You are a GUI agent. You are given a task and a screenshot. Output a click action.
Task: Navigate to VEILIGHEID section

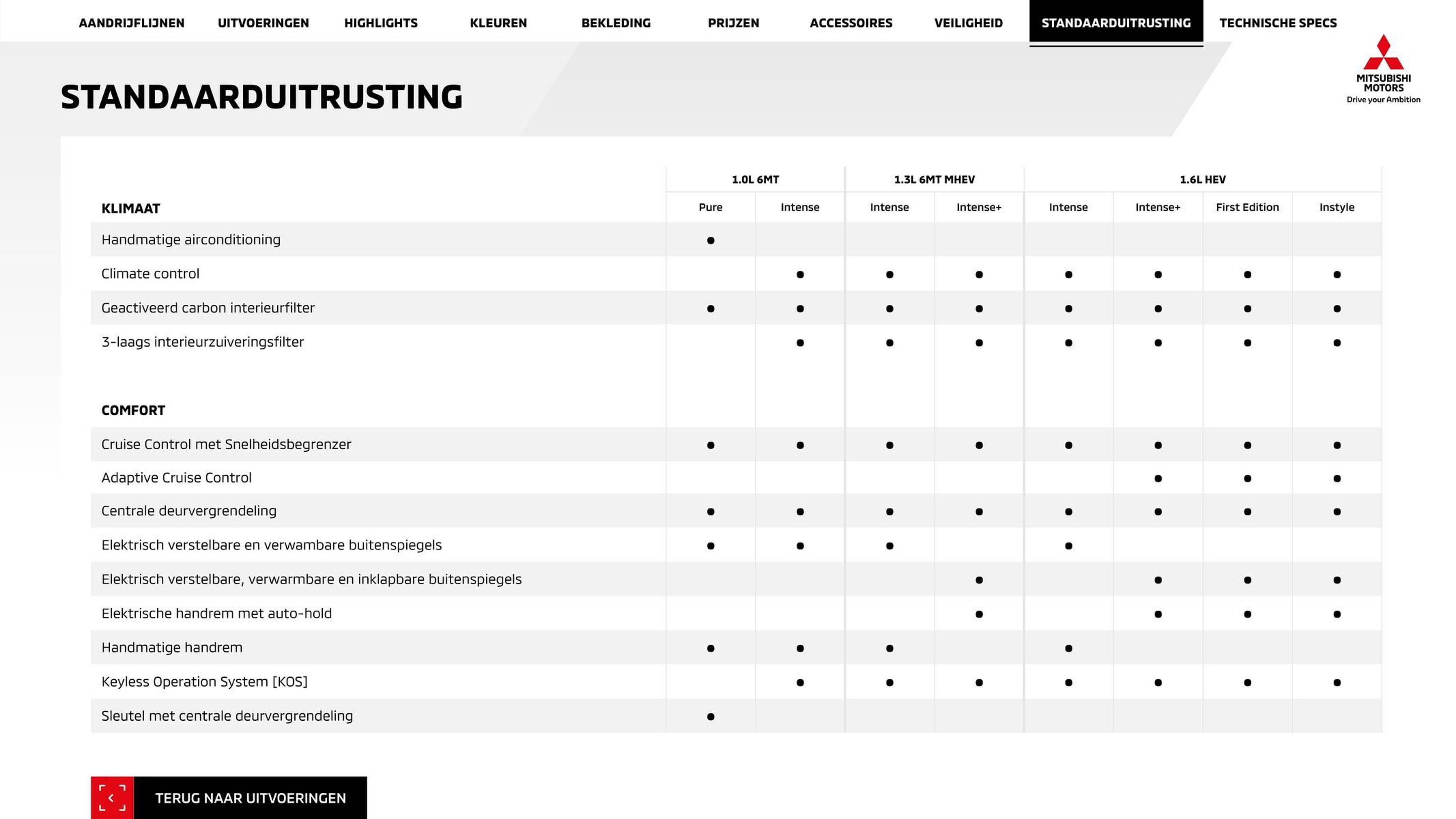click(x=966, y=22)
